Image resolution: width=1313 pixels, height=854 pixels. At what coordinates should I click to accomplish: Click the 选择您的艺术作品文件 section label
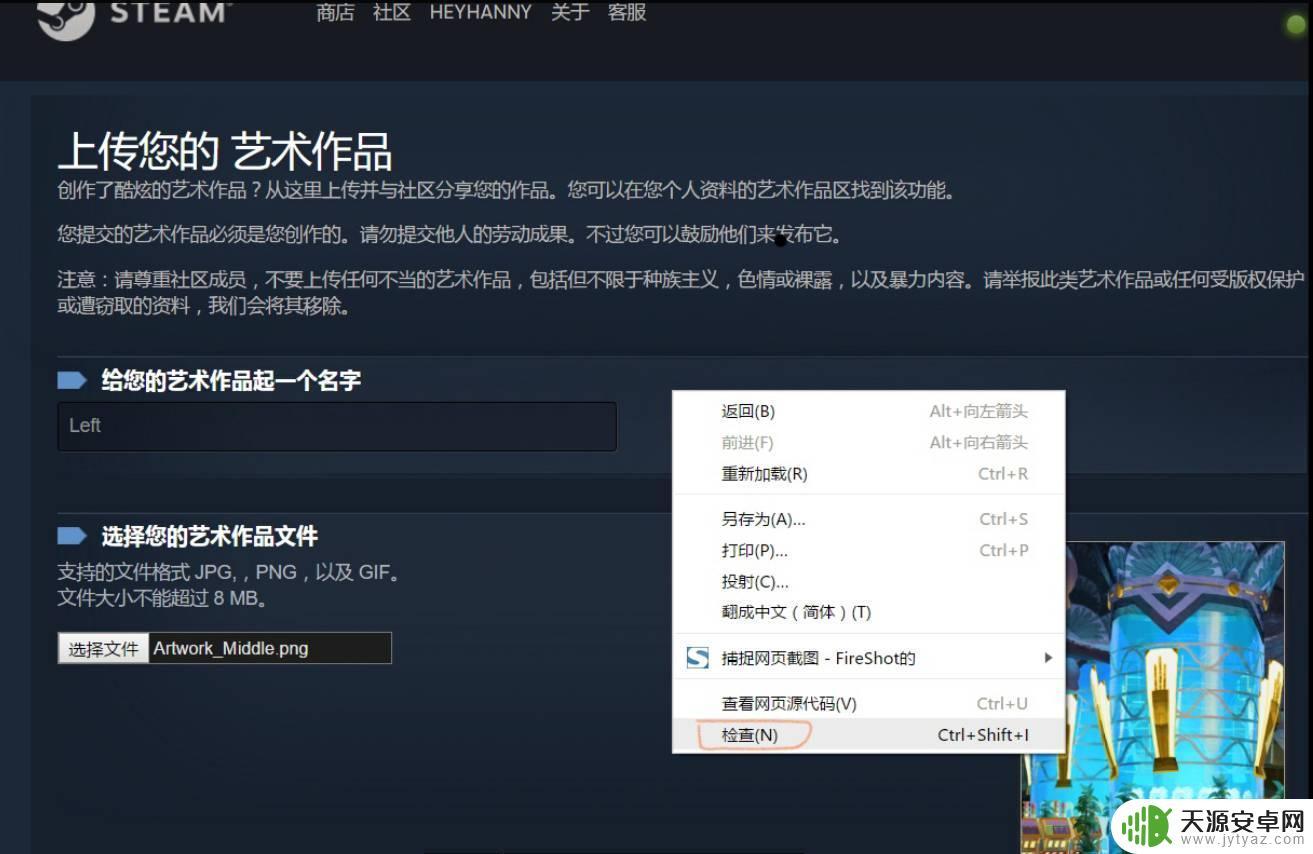point(209,536)
